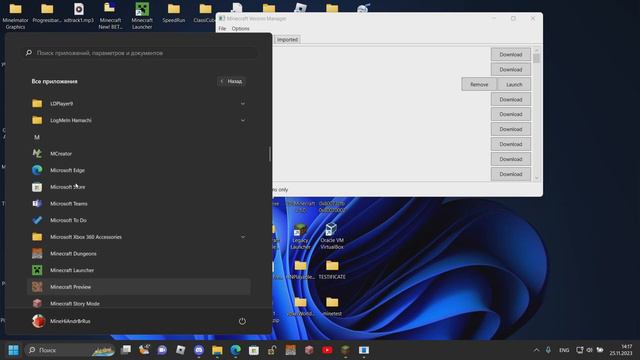Open the MineHAndrBrRus user account menu
This screenshot has width=640, height=360.
(61, 321)
